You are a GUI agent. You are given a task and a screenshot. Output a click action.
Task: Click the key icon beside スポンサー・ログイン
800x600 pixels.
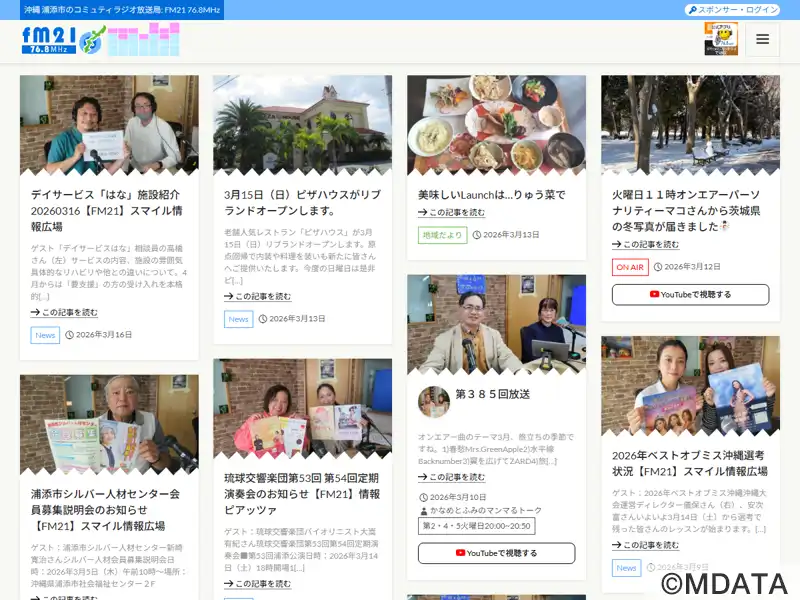point(693,10)
